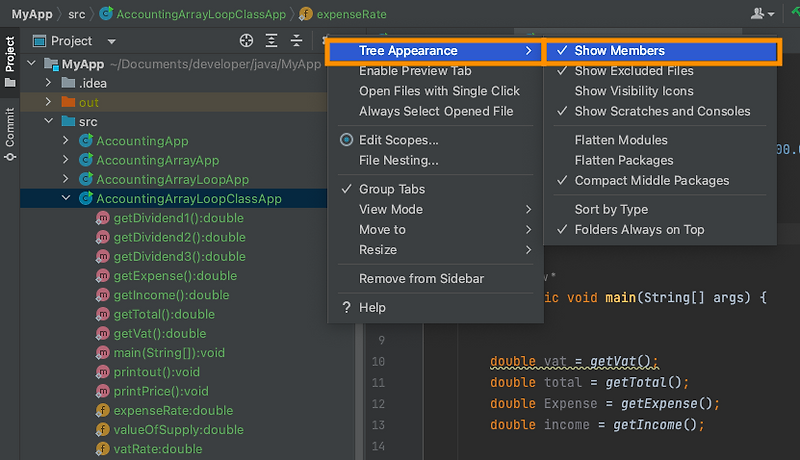Image resolution: width=800 pixels, height=460 pixels.
Task: Choose Remove from Sidebar
Action: pyautogui.click(x=421, y=278)
